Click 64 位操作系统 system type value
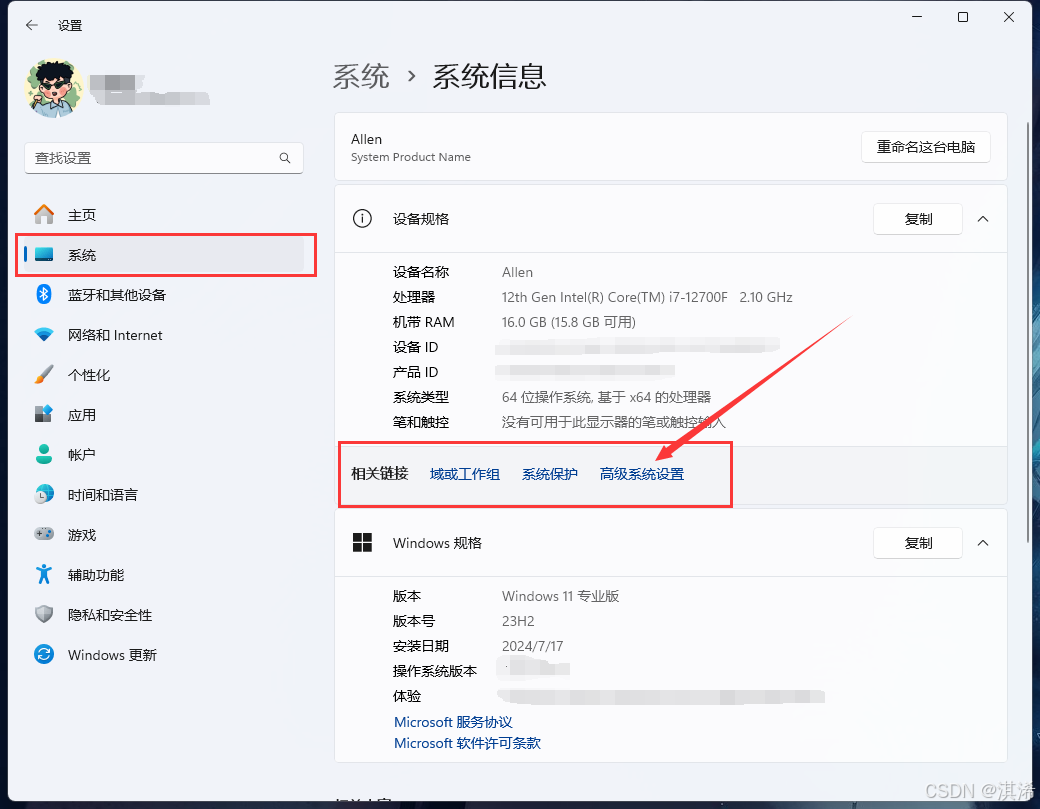This screenshot has height=809, width=1040. click(x=606, y=397)
